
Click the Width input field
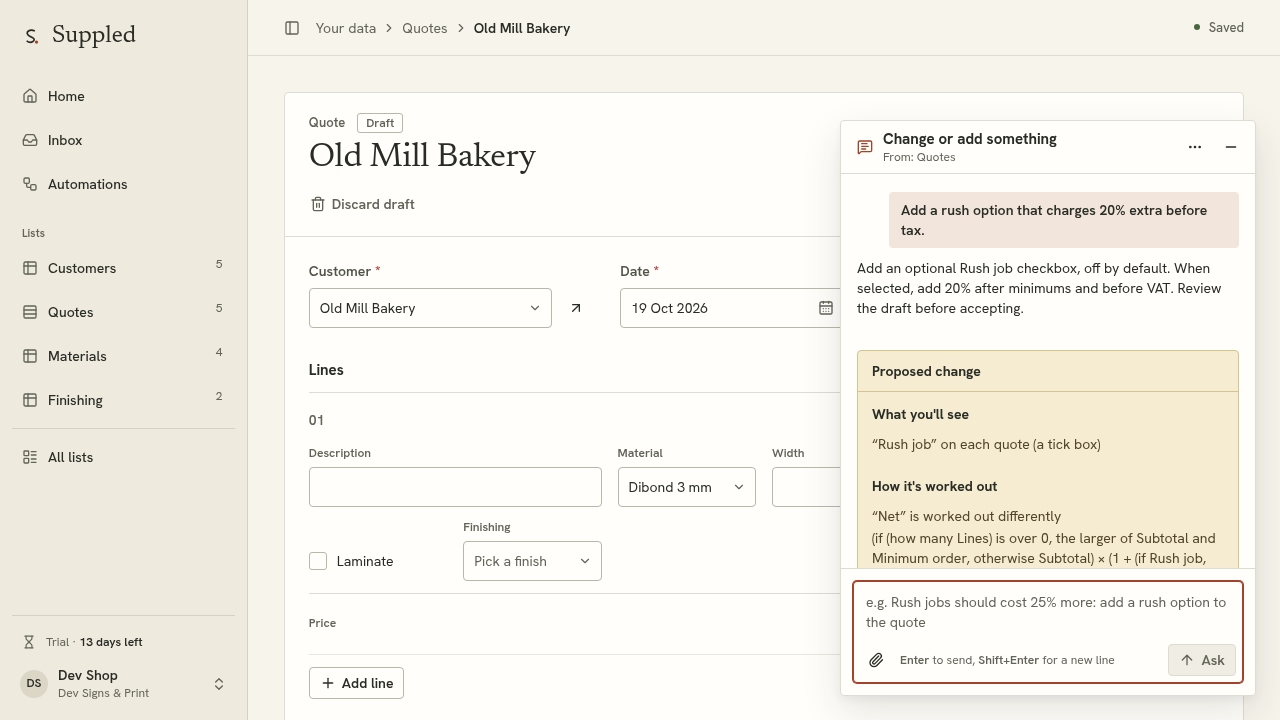click(806, 487)
